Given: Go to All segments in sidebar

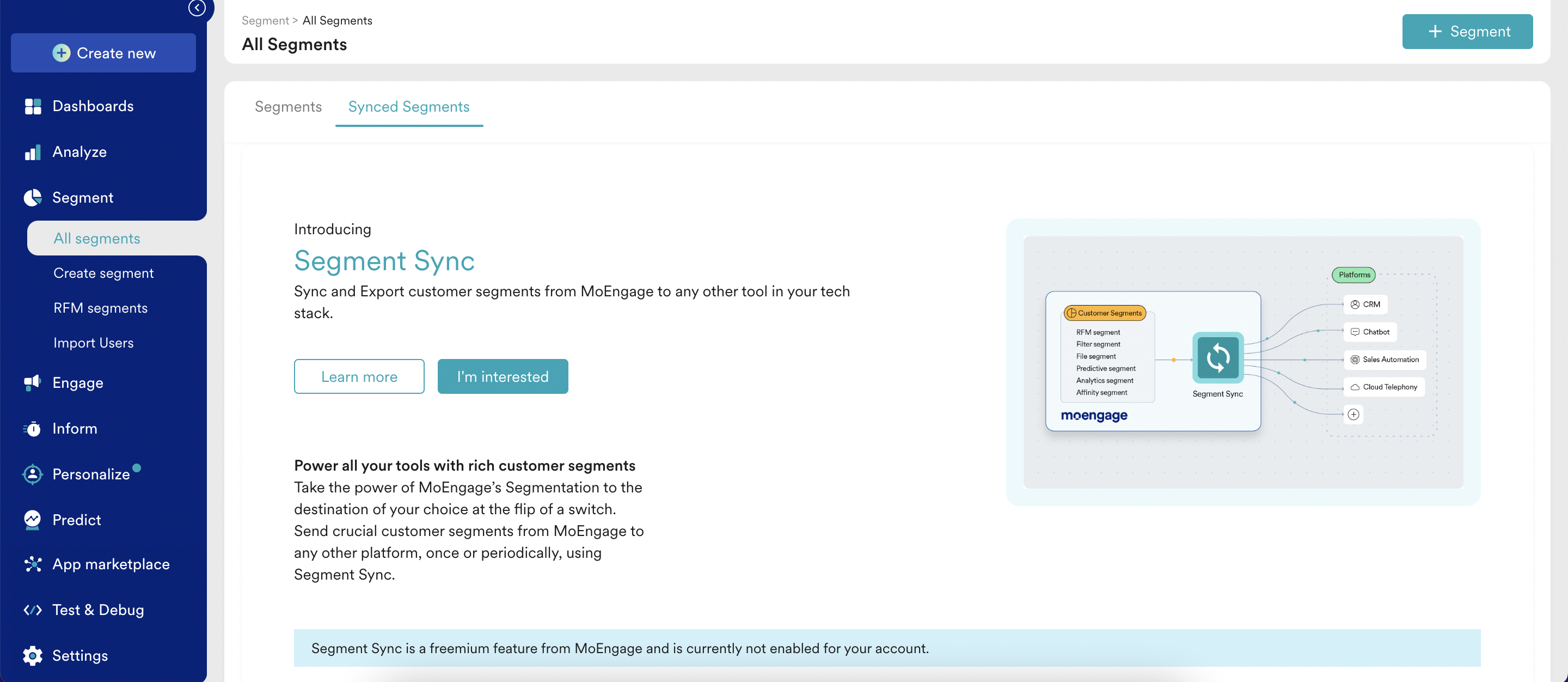Looking at the screenshot, I should point(96,238).
